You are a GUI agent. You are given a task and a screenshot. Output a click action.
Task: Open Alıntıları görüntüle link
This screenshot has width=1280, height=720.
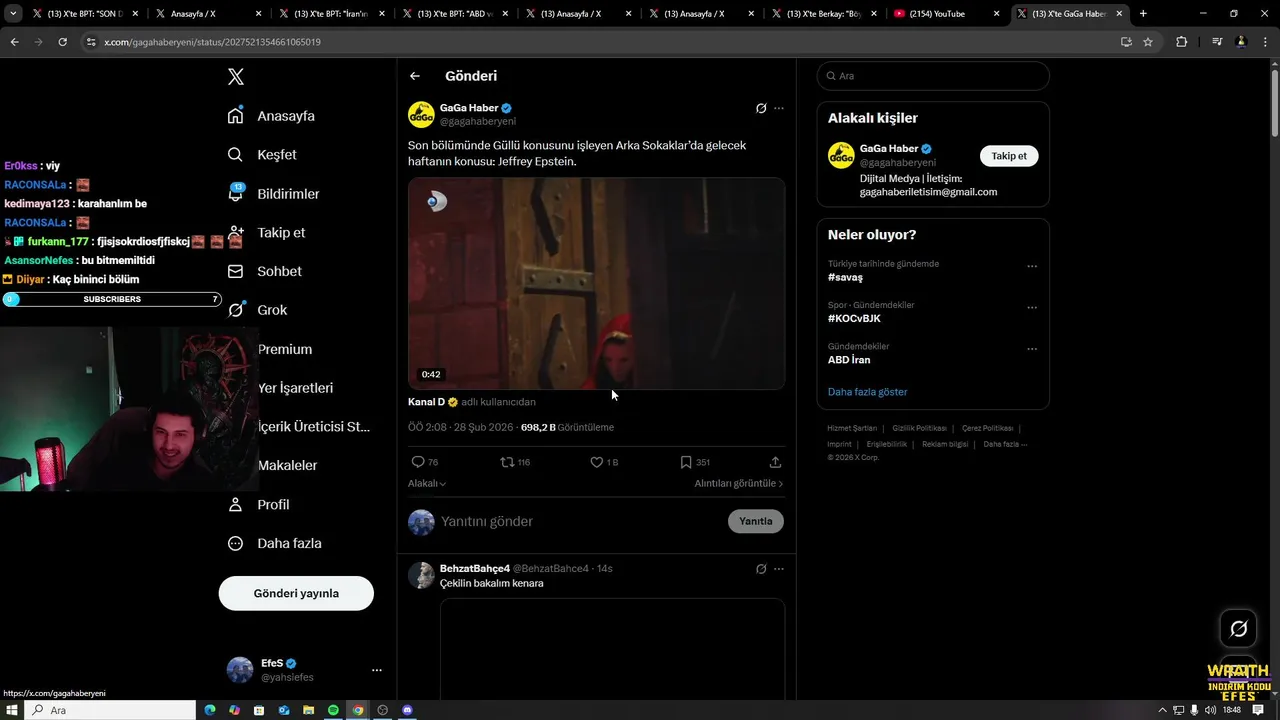[x=739, y=484]
